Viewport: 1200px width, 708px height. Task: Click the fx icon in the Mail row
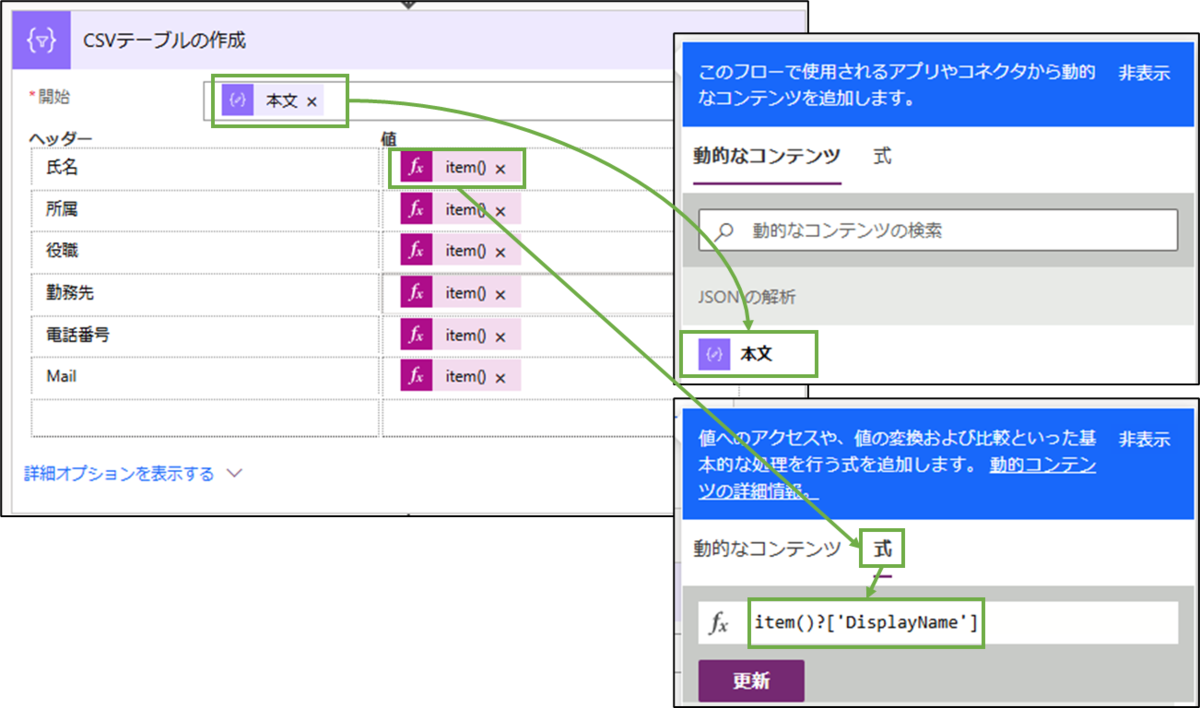416,376
